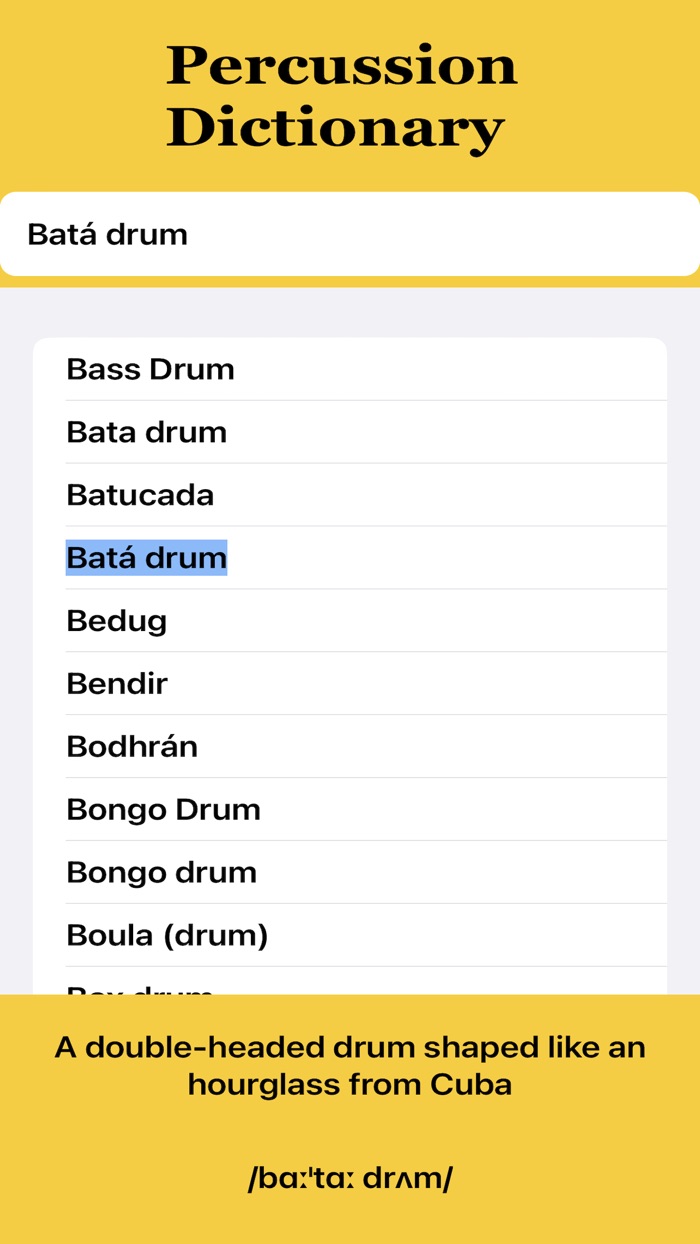Click the phonetic pronunciation text
700x1244 pixels.
point(350,1178)
